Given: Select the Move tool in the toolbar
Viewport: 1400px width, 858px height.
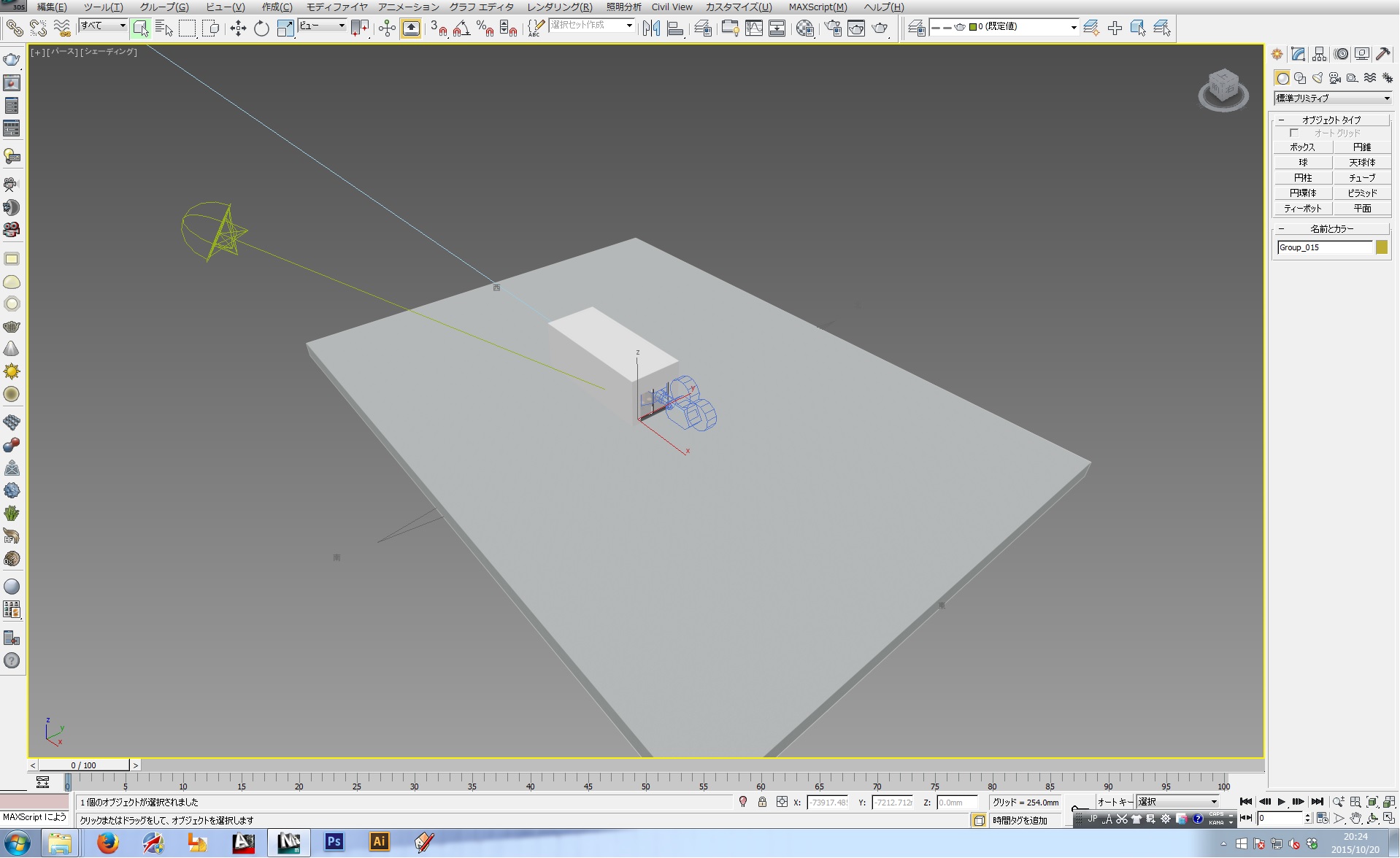Looking at the screenshot, I should pos(238,28).
